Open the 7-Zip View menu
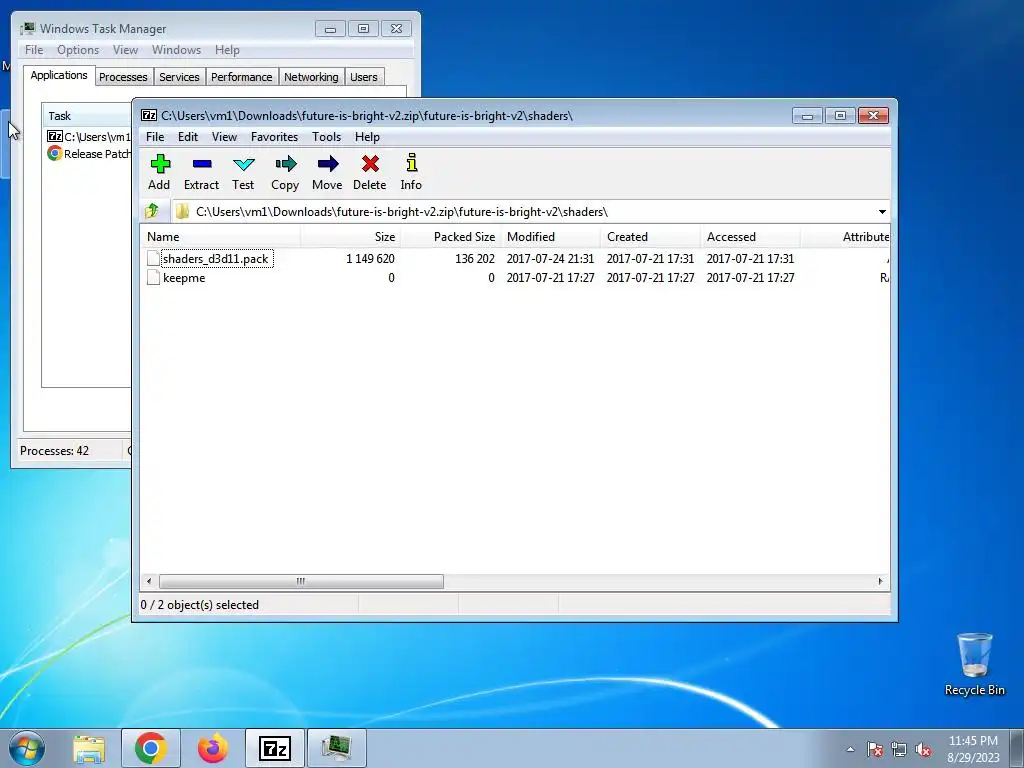The image size is (1024, 768). (224, 136)
